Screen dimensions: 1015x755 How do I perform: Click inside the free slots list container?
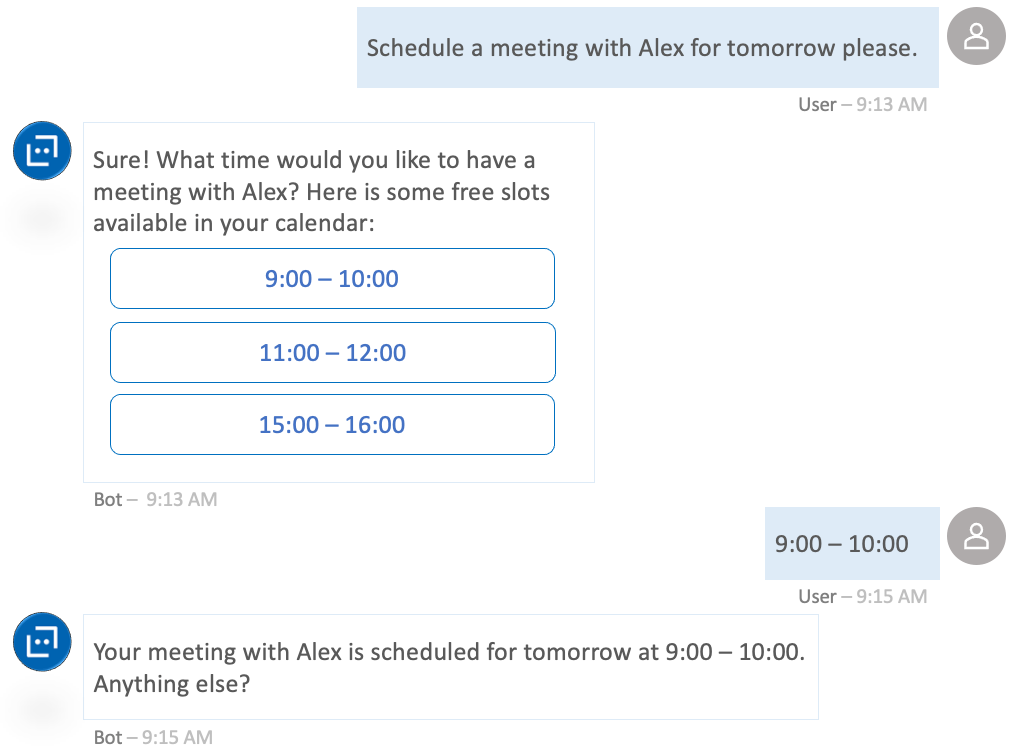click(332, 352)
